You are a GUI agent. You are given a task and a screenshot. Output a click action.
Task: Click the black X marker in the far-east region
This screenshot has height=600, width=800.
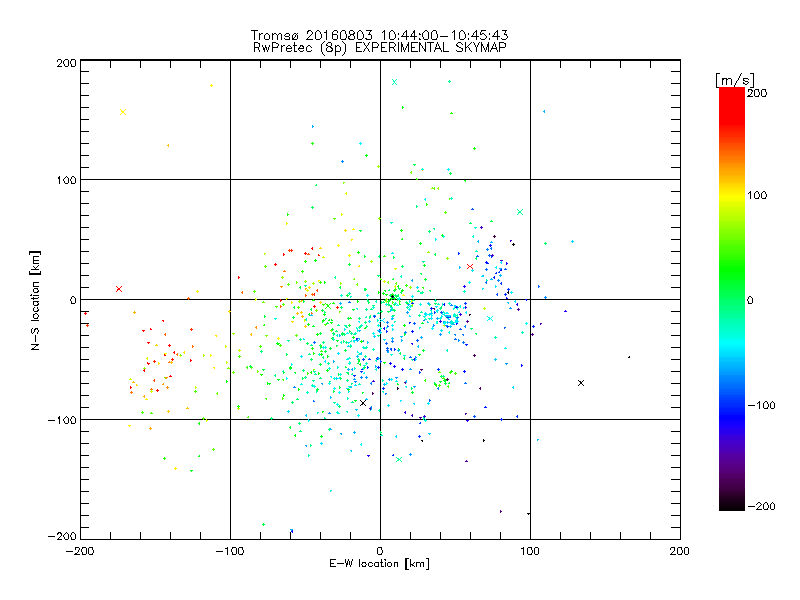[x=581, y=383]
